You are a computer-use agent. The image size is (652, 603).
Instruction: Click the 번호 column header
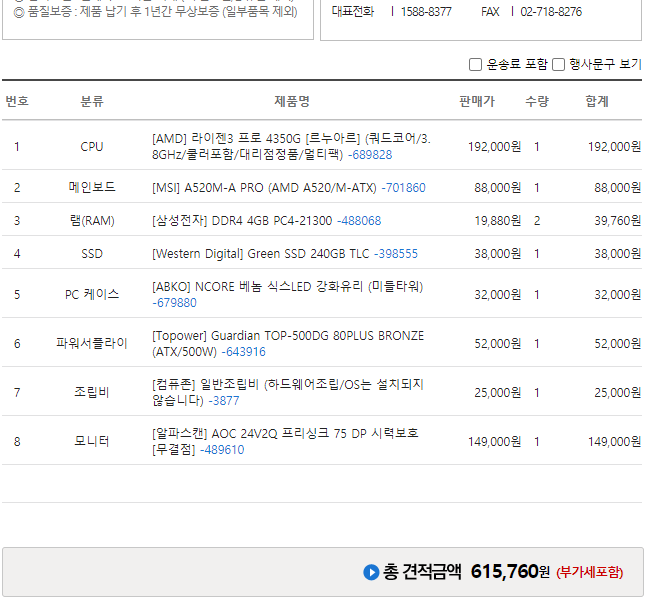coord(17,101)
